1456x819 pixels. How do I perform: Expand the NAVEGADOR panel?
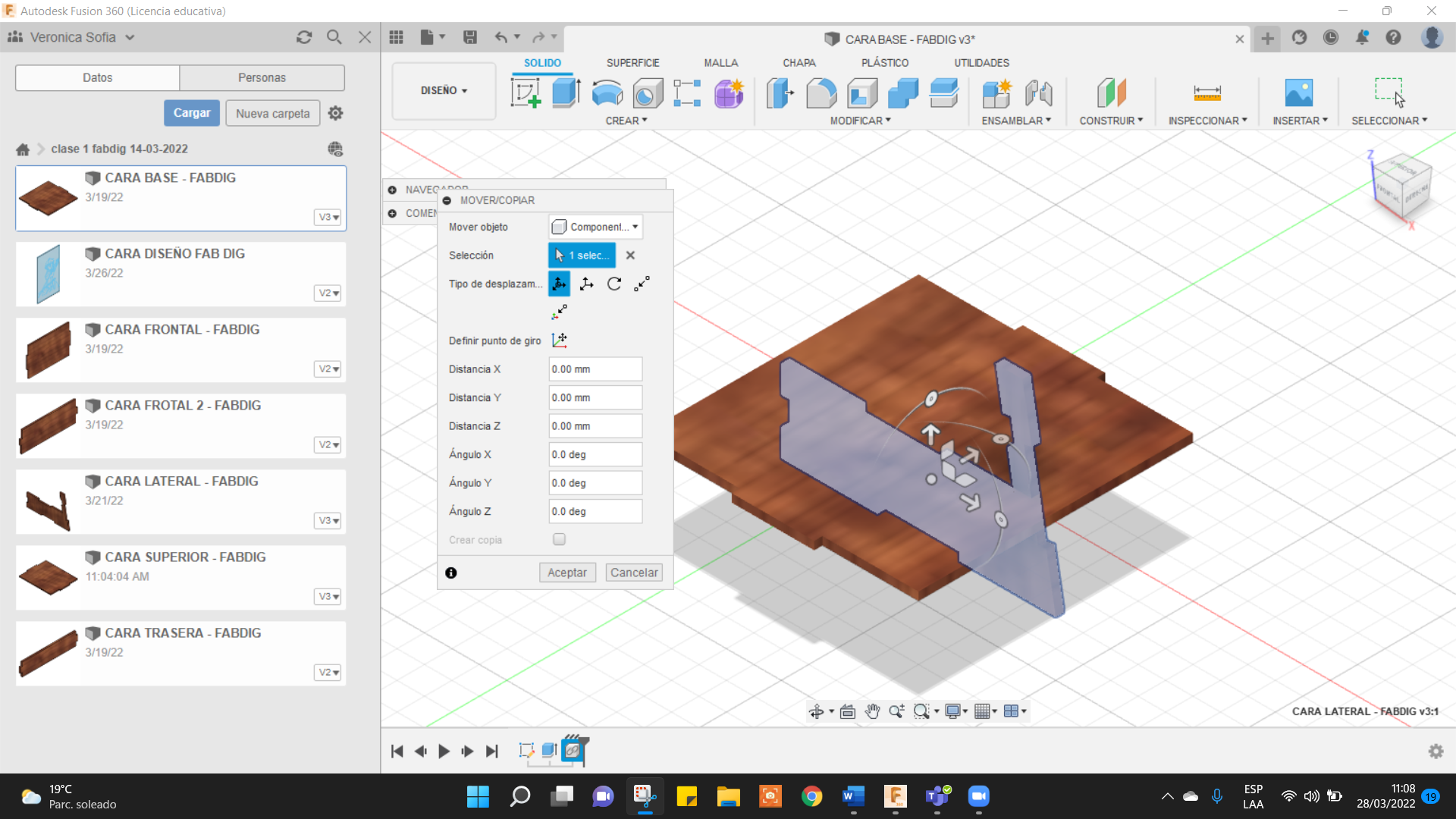[x=392, y=190]
